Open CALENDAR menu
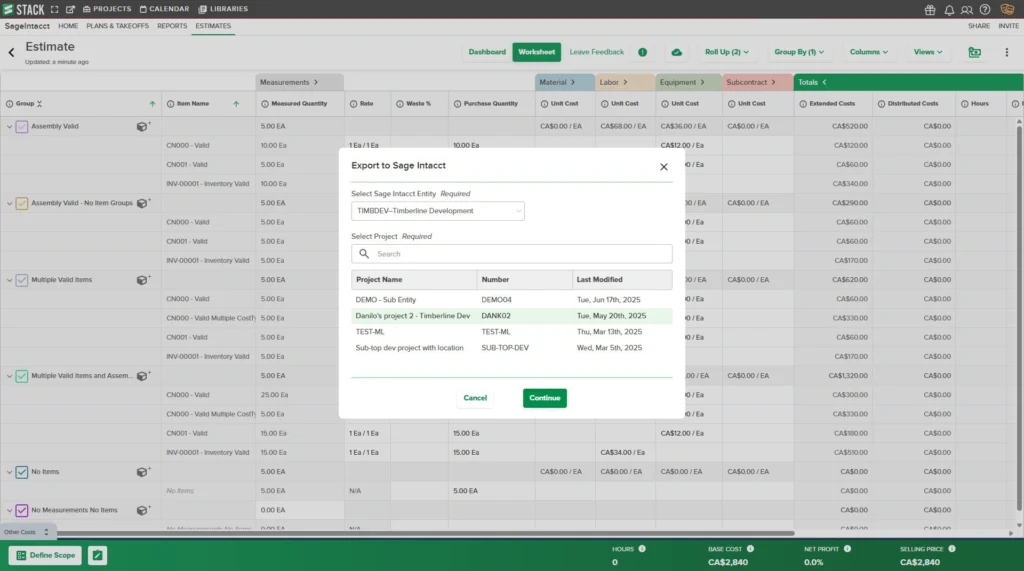This screenshot has width=1024, height=571. pyautogui.click(x=165, y=9)
